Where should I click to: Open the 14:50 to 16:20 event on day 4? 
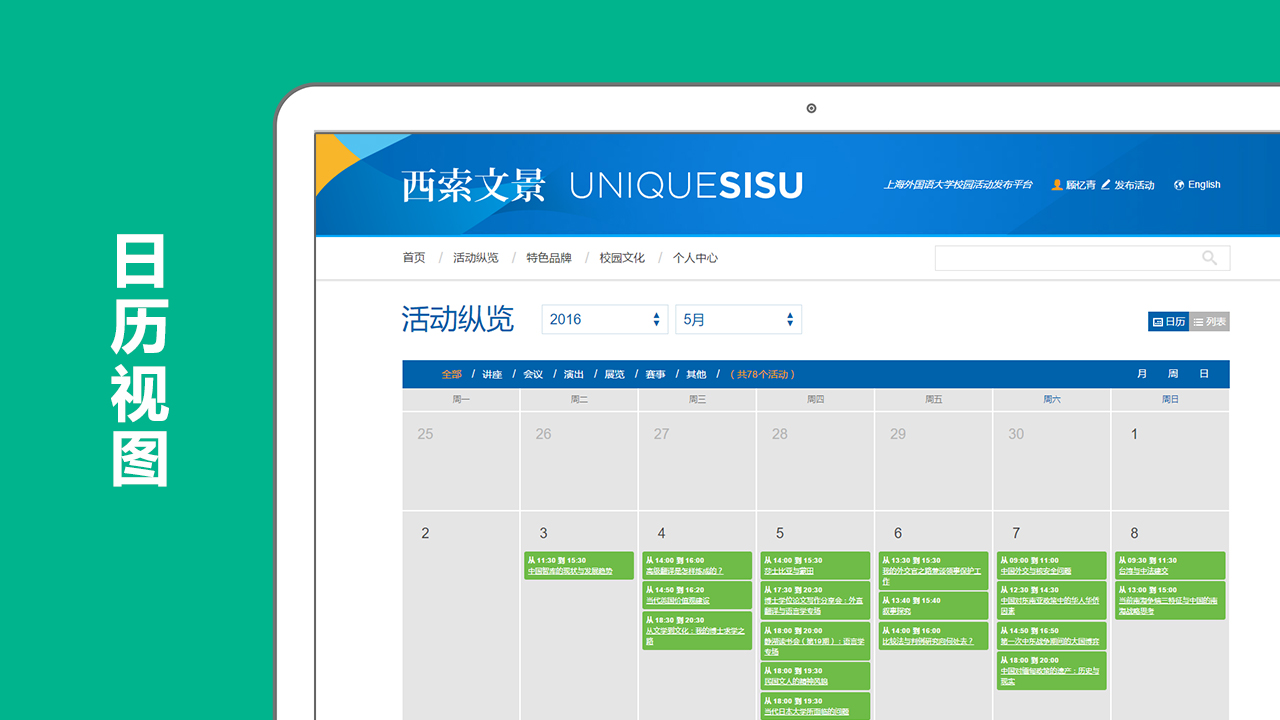(697, 596)
